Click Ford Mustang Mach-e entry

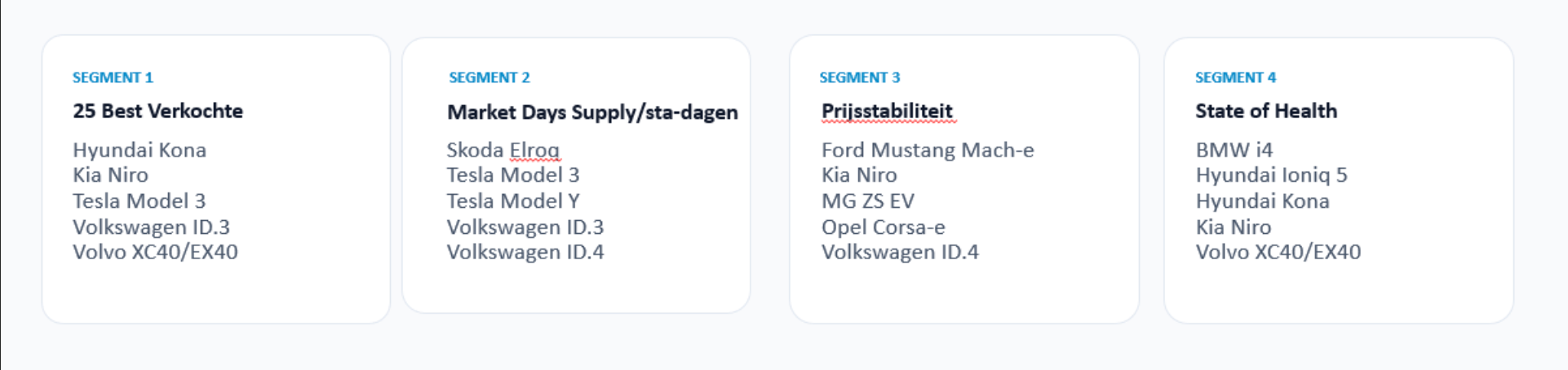point(928,150)
